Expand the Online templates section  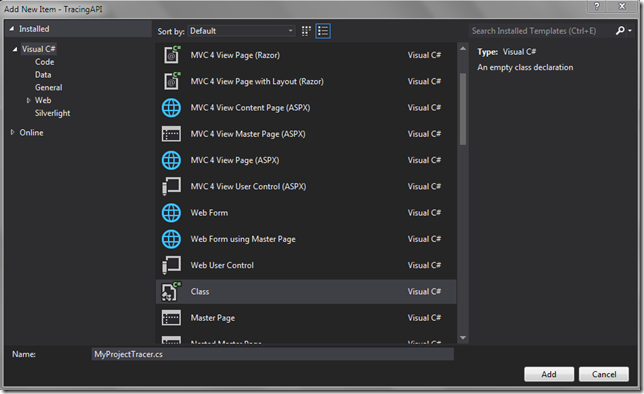[12, 132]
